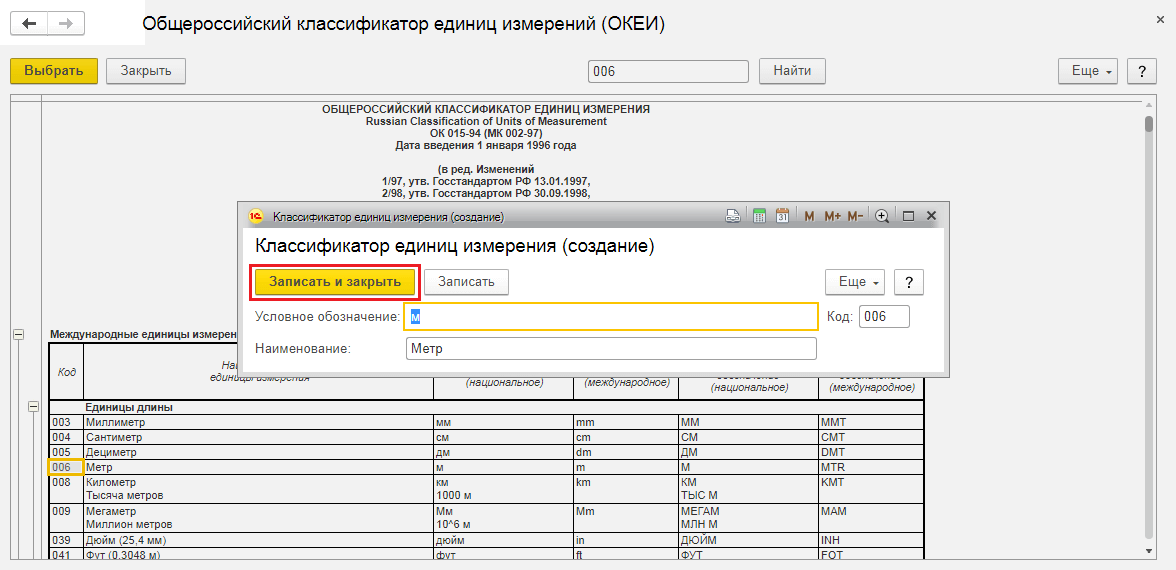Click the 1C logo icon in dialog titlebar
Viewport: 1176px width, 570px height.
pyautogui.click(x=255, y=216)
